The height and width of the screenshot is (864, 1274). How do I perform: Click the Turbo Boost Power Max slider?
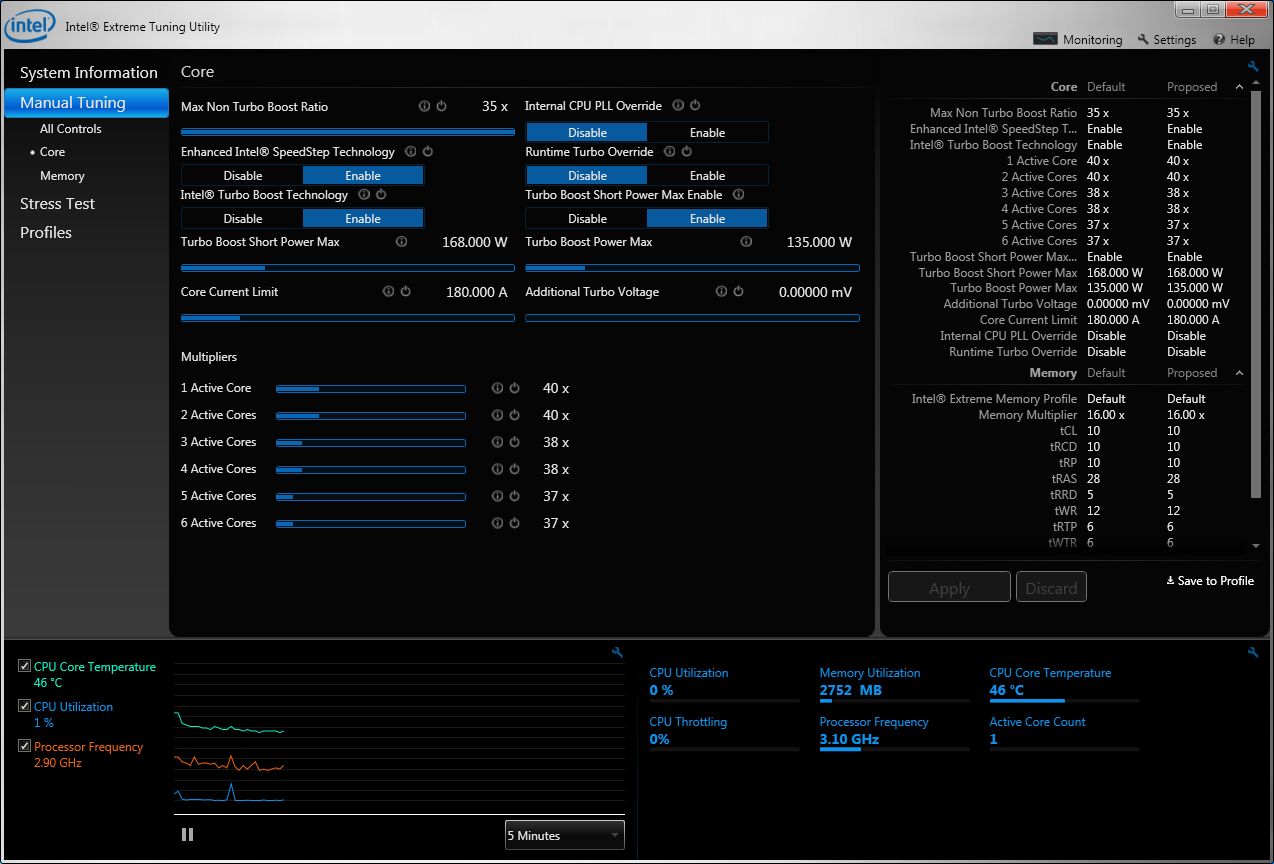692,268
